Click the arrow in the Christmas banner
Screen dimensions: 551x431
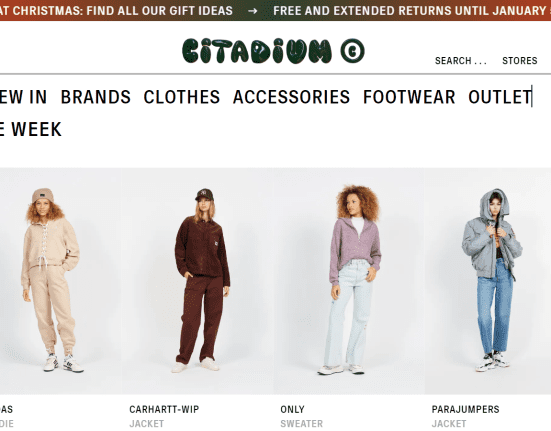coord(252,11)
